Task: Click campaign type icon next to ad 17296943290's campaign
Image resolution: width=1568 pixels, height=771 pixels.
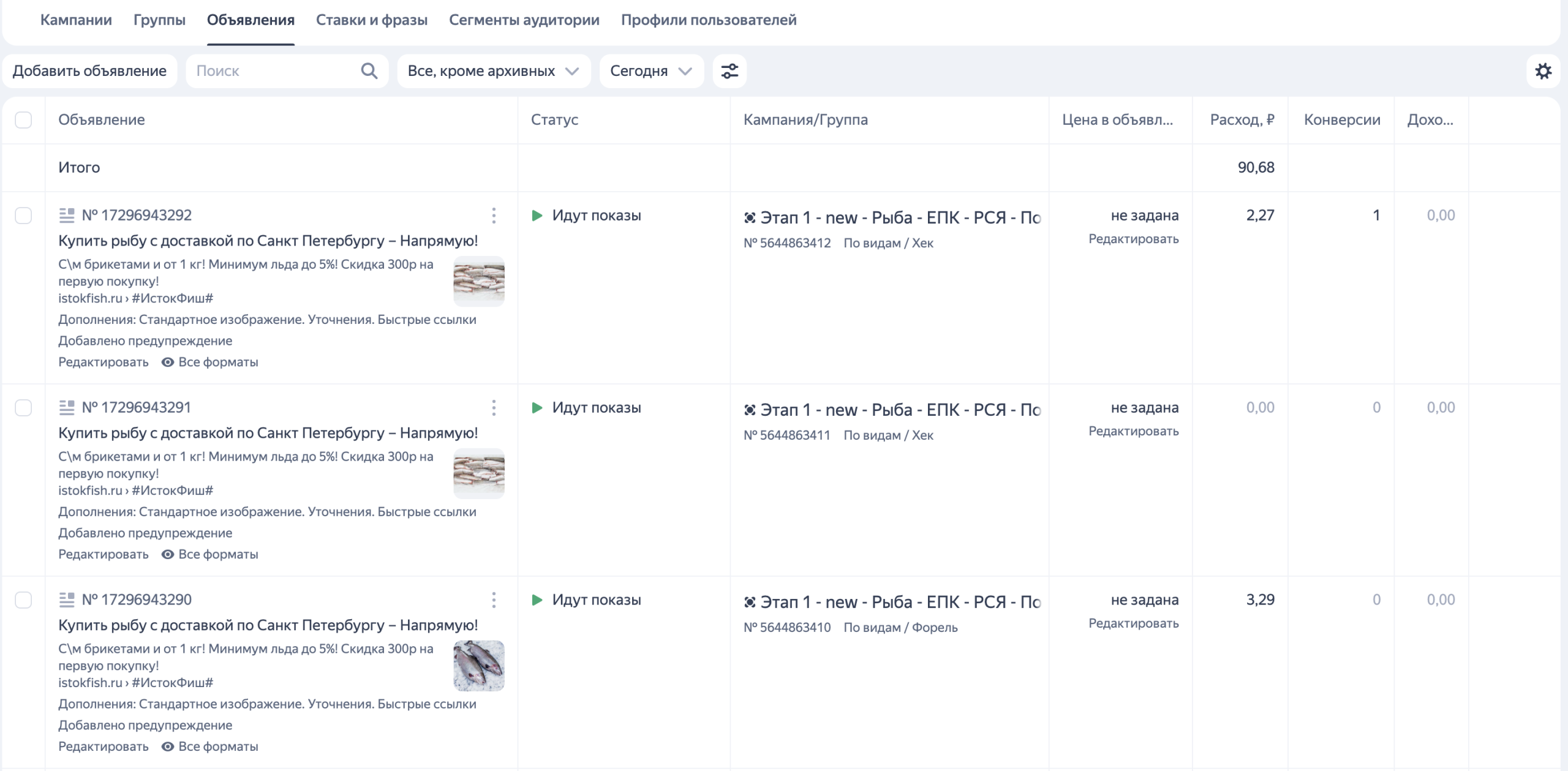Action: click(750, 602)
